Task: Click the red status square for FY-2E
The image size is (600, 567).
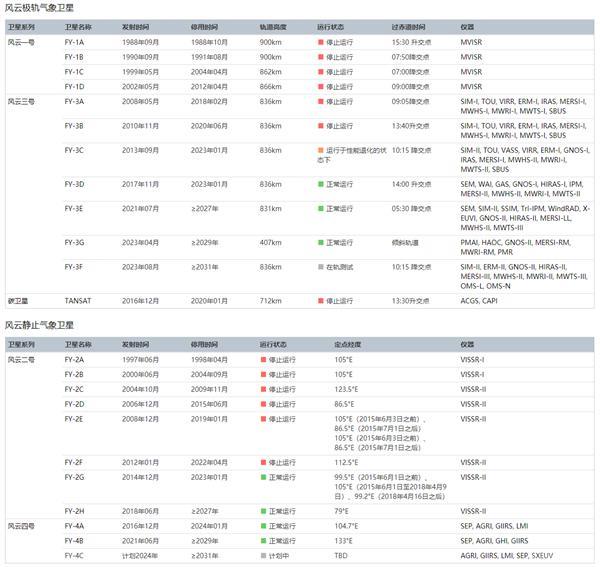Action: pos(262,419)
